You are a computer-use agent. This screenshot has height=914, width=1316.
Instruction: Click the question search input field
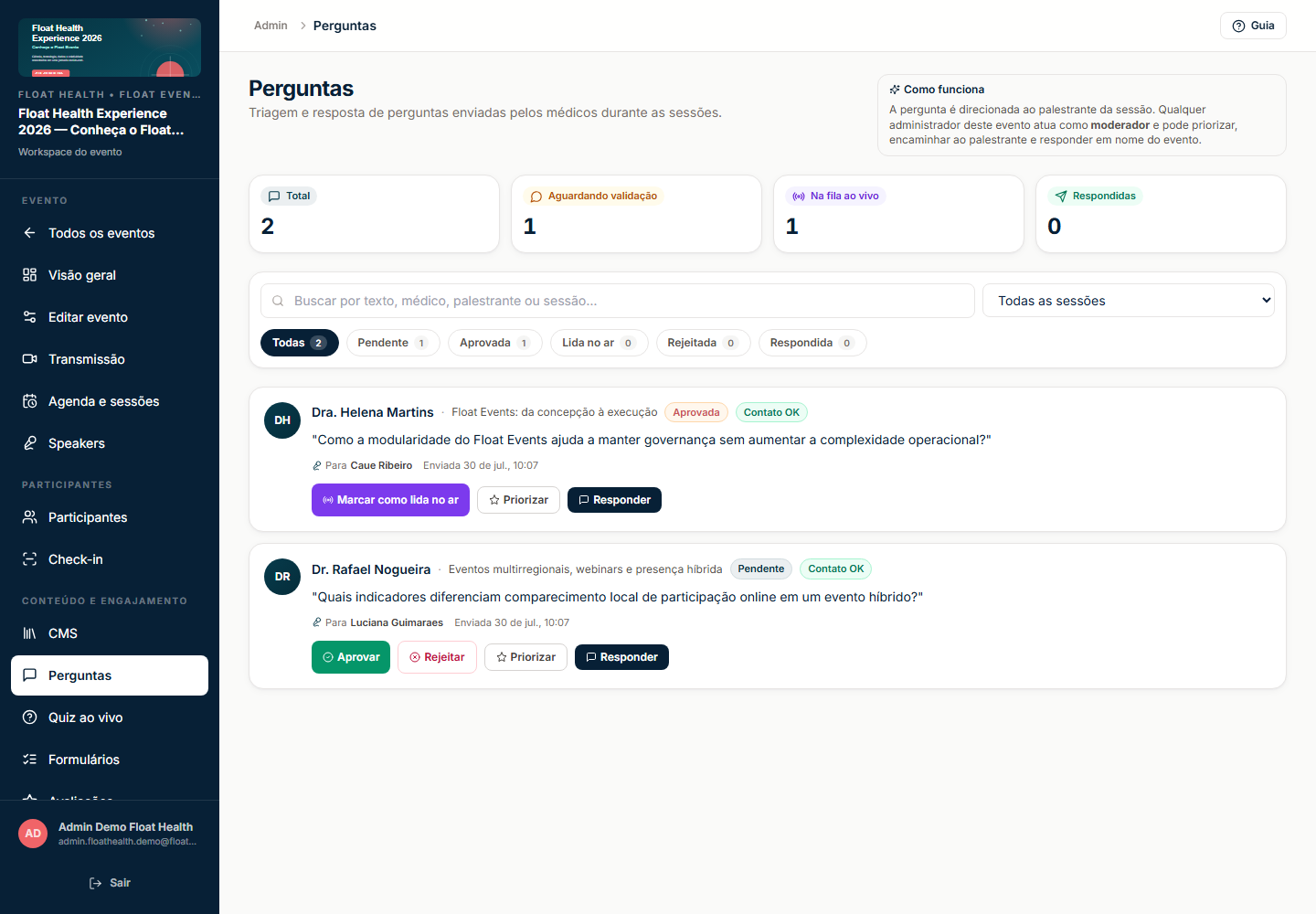point(618,301)
